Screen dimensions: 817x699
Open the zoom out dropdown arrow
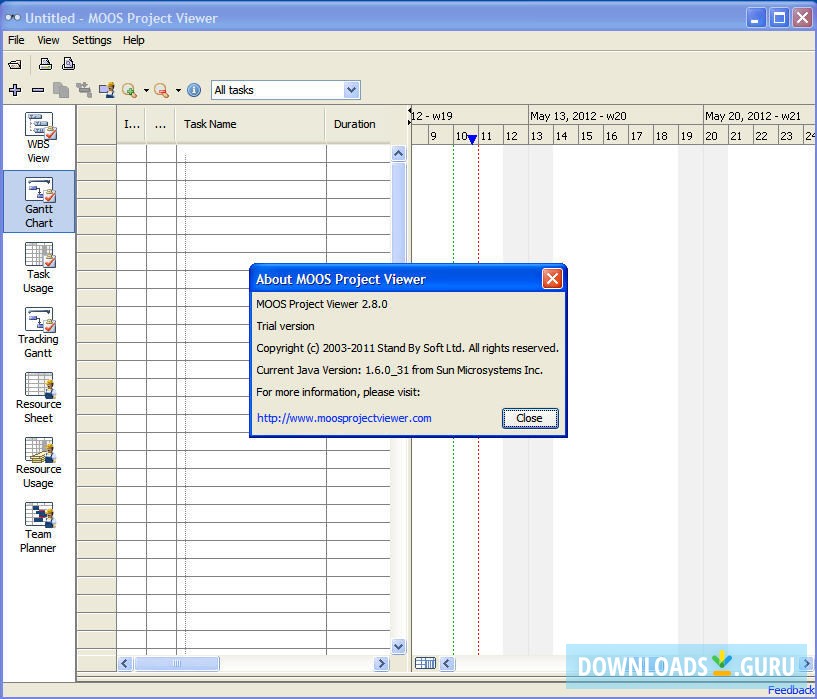[x=178, y=90]
